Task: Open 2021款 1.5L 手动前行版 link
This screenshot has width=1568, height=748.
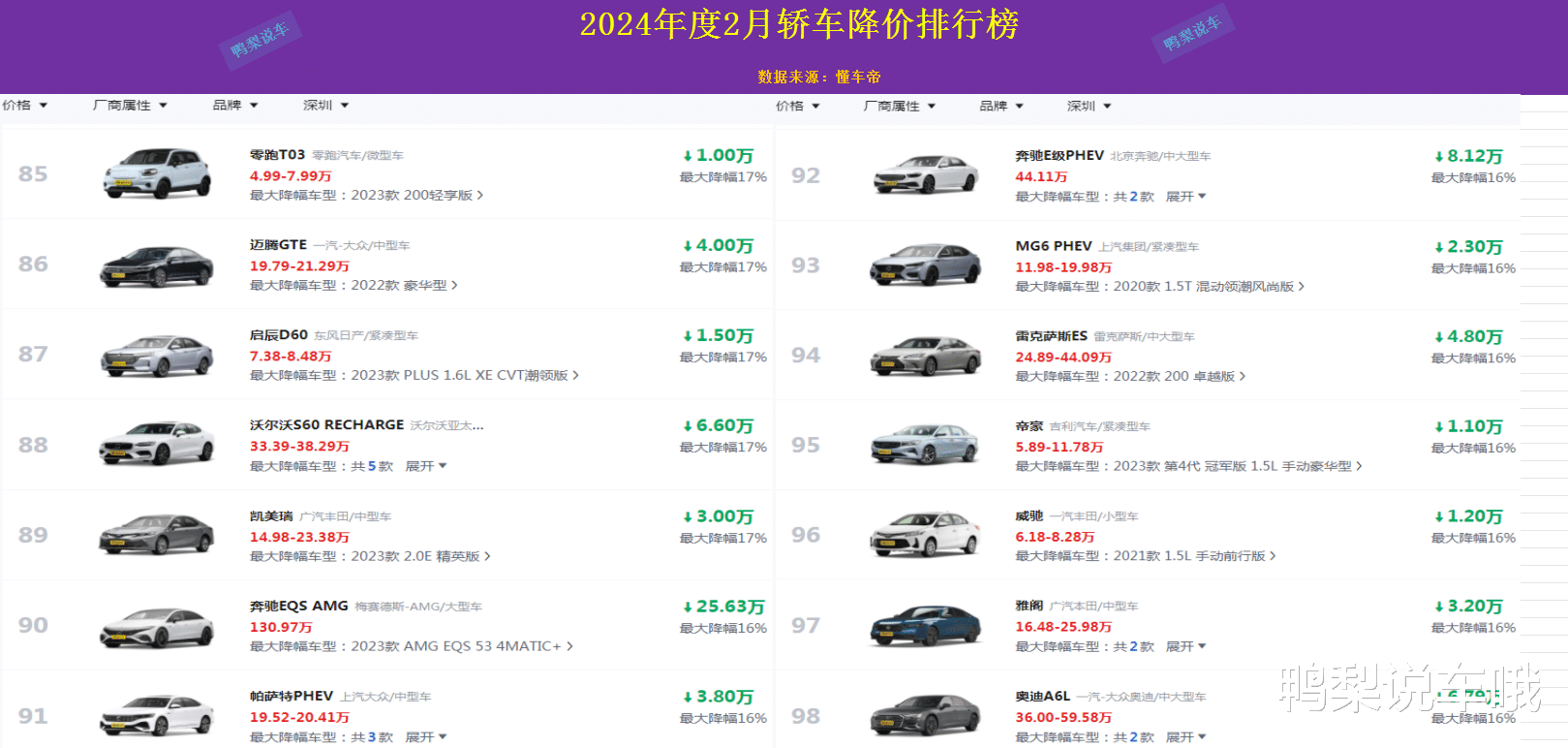Action: (1194, 556)
